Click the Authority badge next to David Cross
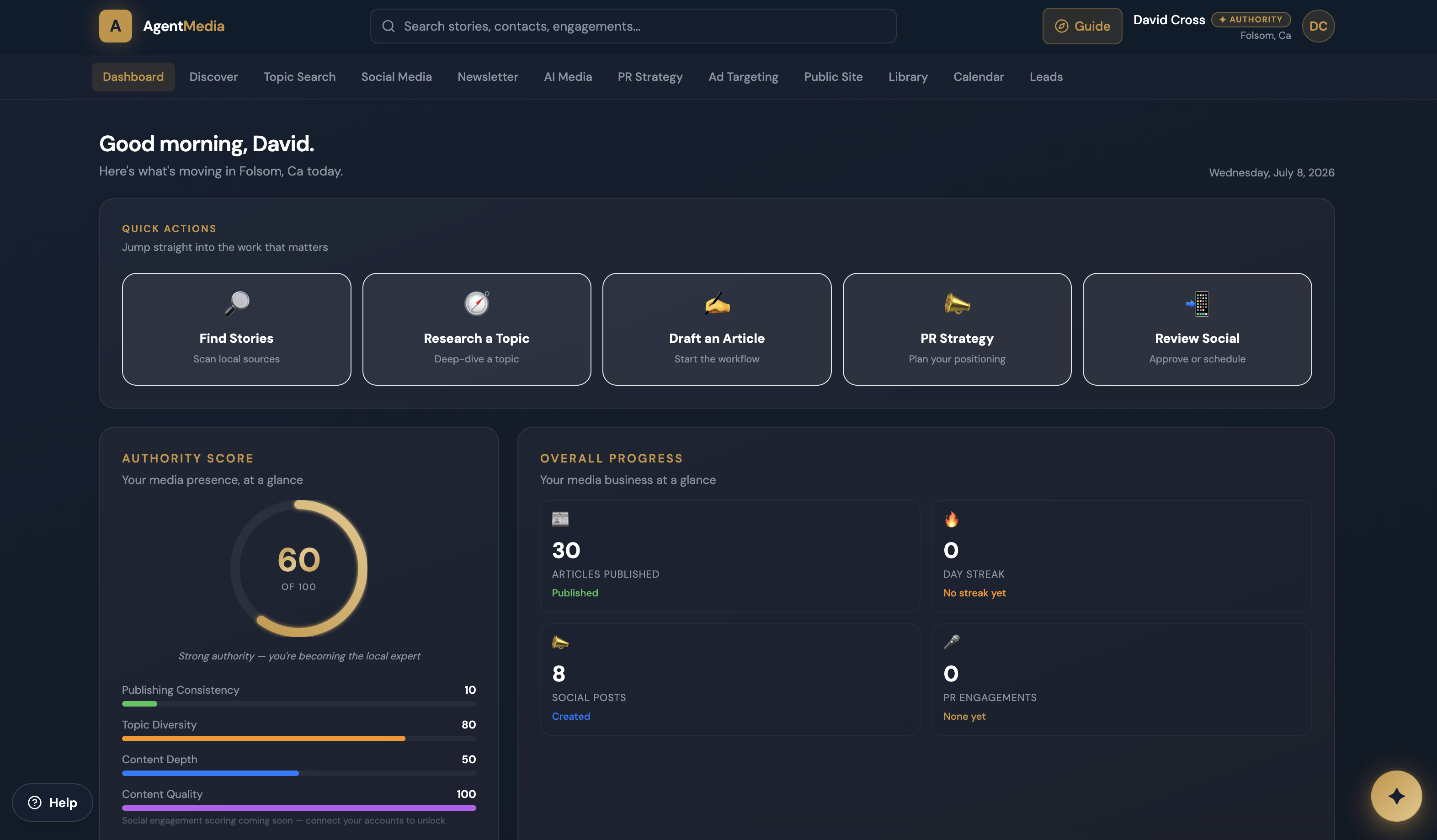Image resolution: width=1437 pixels, height=840 pixels. pos(1251,19)
